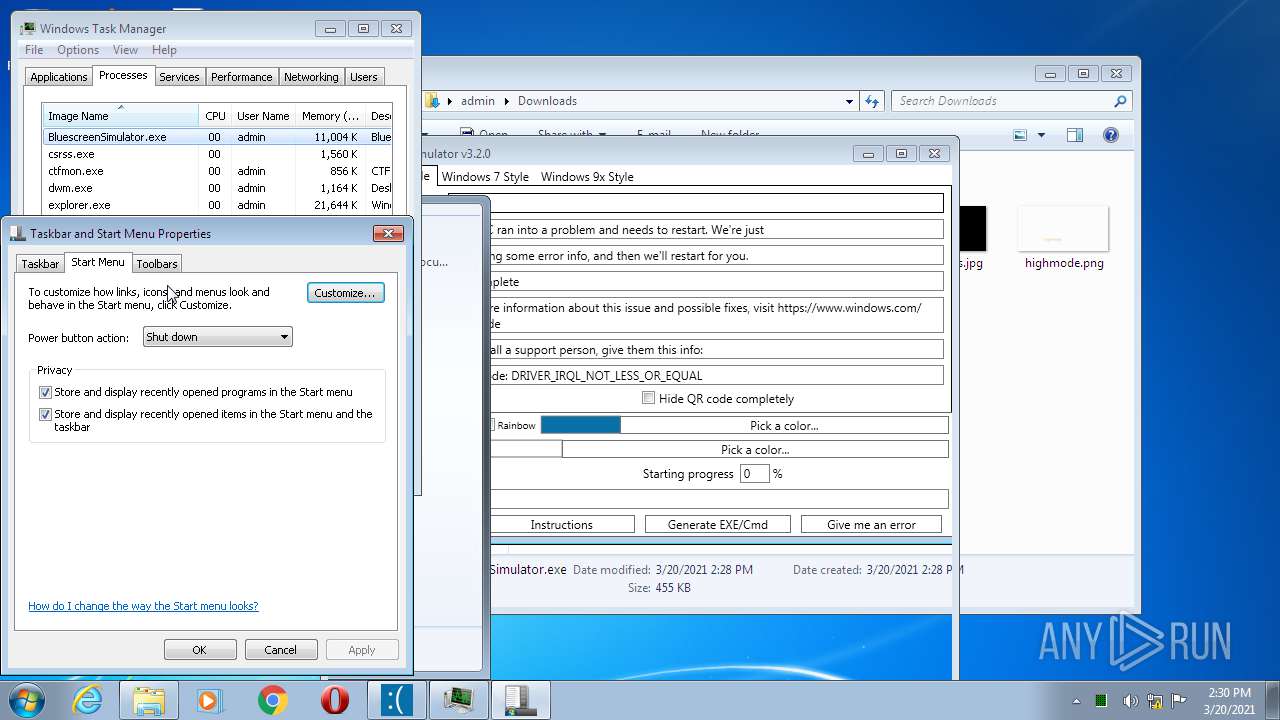Open Task Manager Help menu
1280x720 pixels.
164,50
